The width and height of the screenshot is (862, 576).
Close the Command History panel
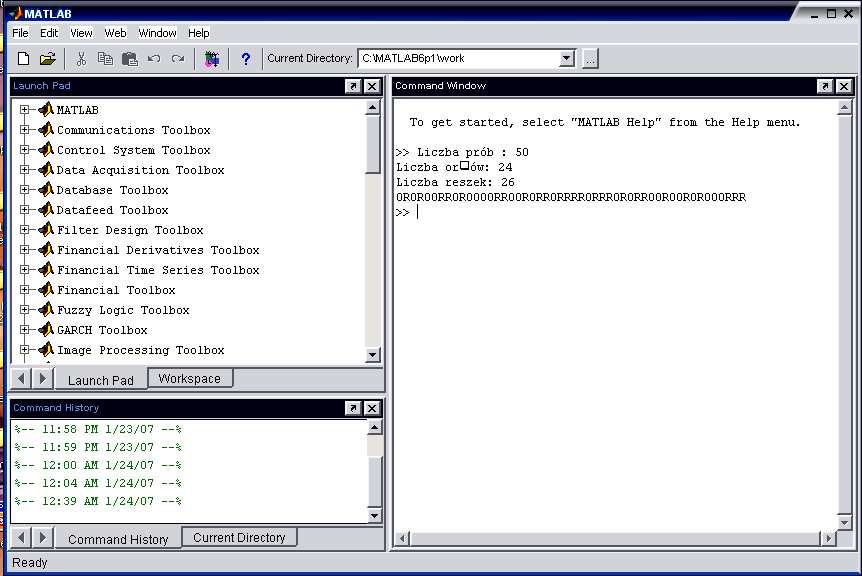click(372, 408)
